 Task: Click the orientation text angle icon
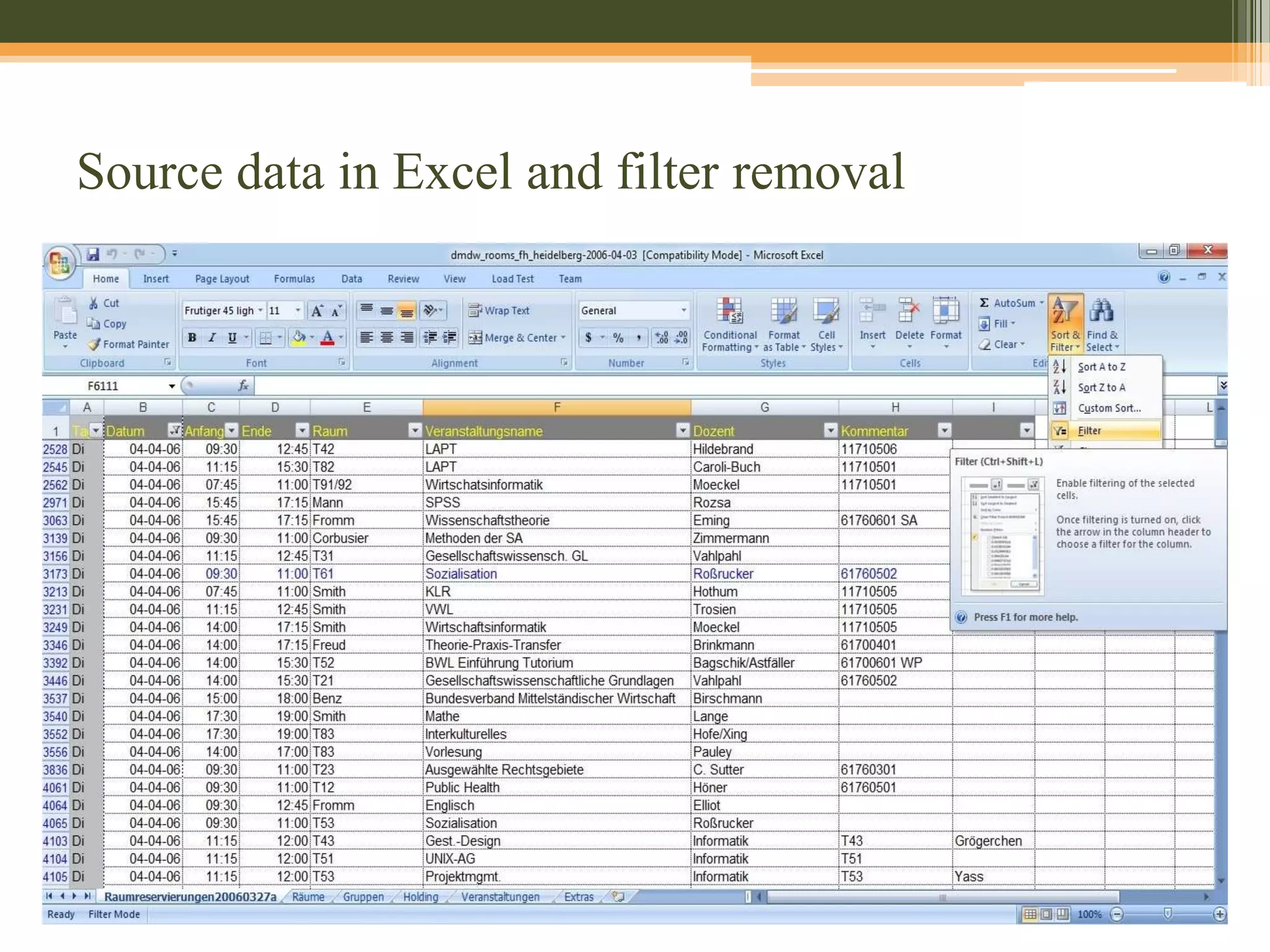click(x=430, y=310)
